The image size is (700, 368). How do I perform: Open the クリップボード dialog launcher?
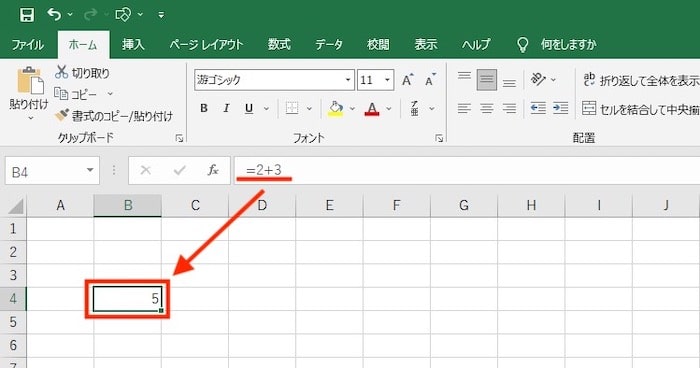click(179, 138)
